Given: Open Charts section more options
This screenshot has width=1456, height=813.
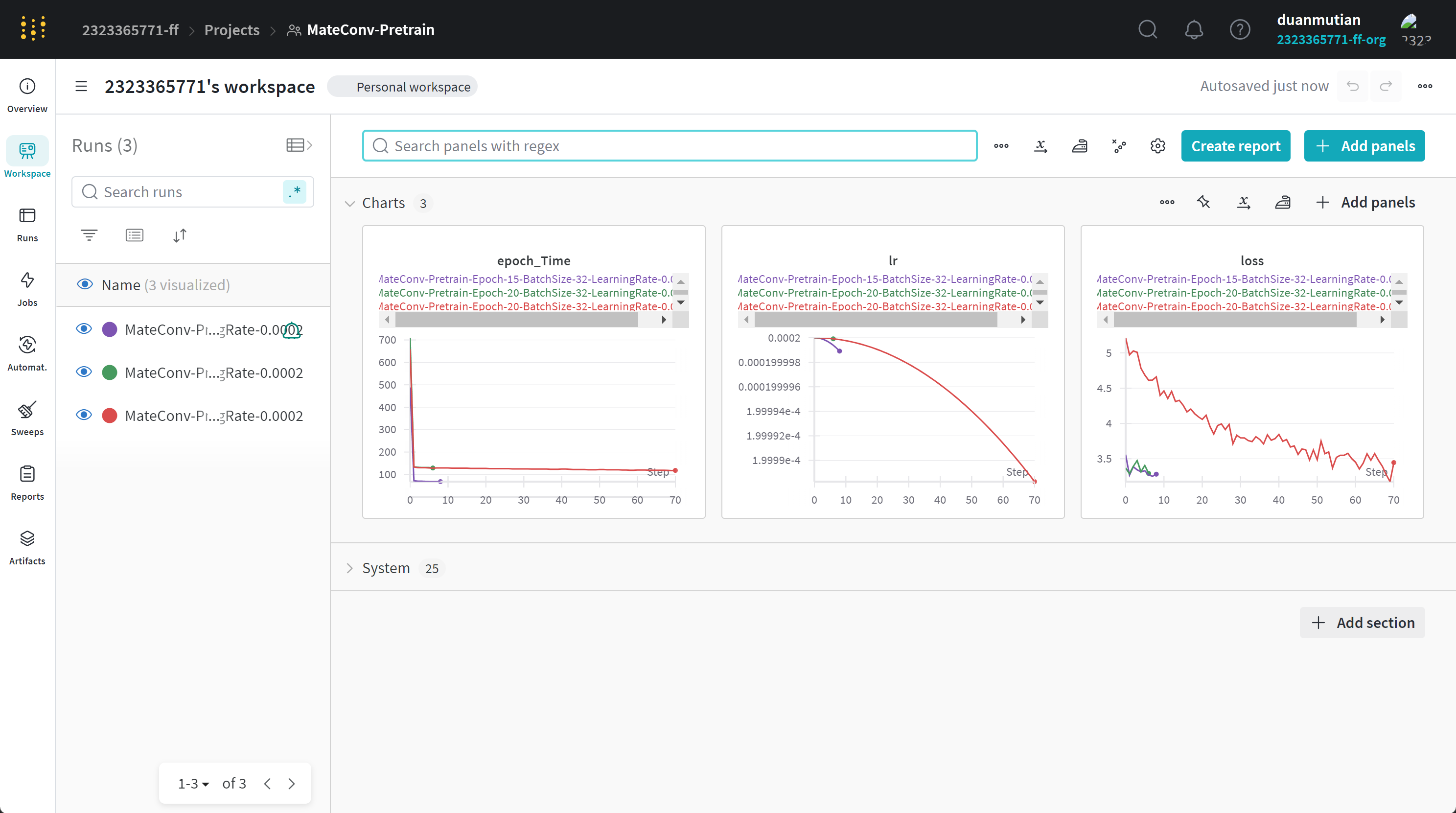Looking at the screenshot, I should point(1167,203).
